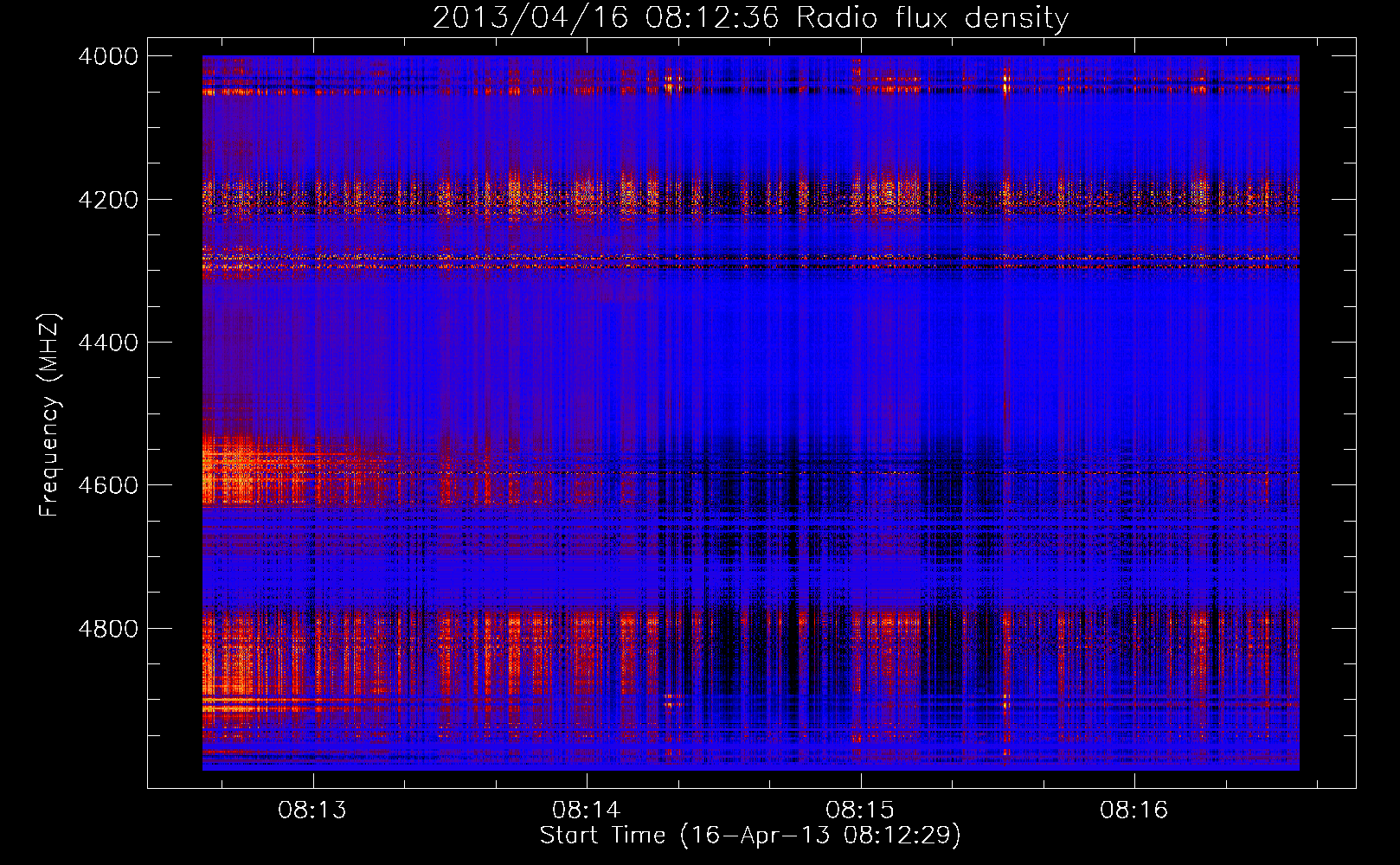Image resolution: width=1400 pixels, height=865 pixels.
Task: Click the 4800 frequency tick label
Action: coord(108,629)
